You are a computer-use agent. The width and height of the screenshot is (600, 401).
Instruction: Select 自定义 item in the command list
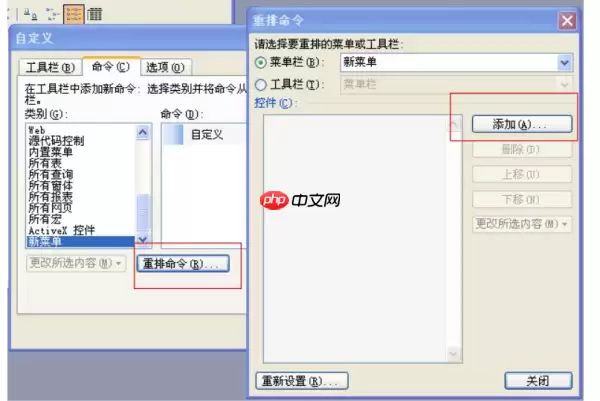[x=205, y=135]
